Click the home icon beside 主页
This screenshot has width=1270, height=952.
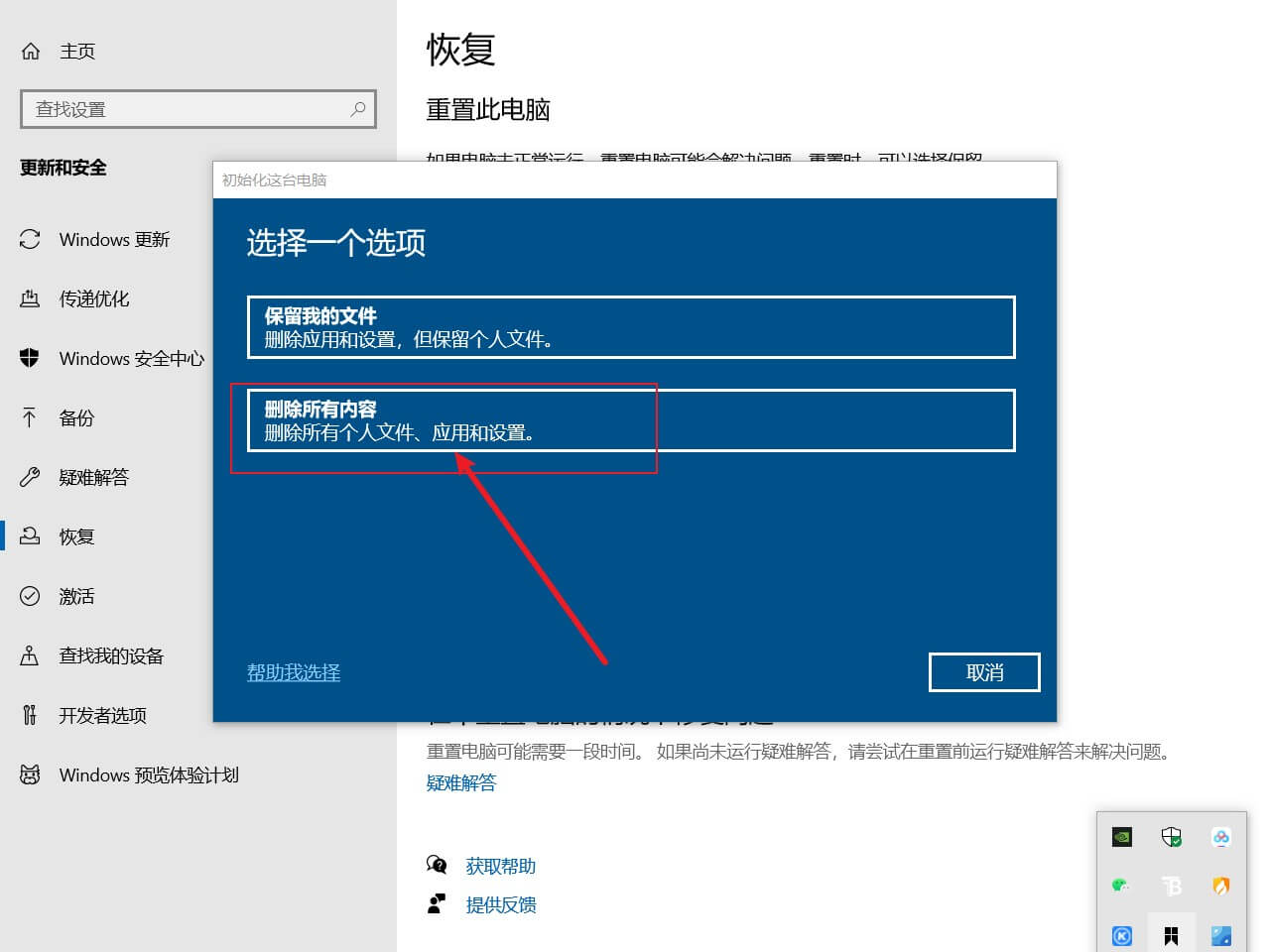point(31,51)
